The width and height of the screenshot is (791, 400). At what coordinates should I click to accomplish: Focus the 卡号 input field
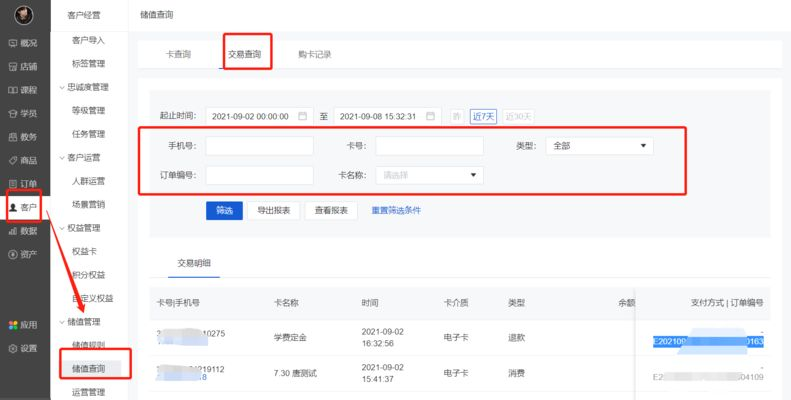point(429,146)
